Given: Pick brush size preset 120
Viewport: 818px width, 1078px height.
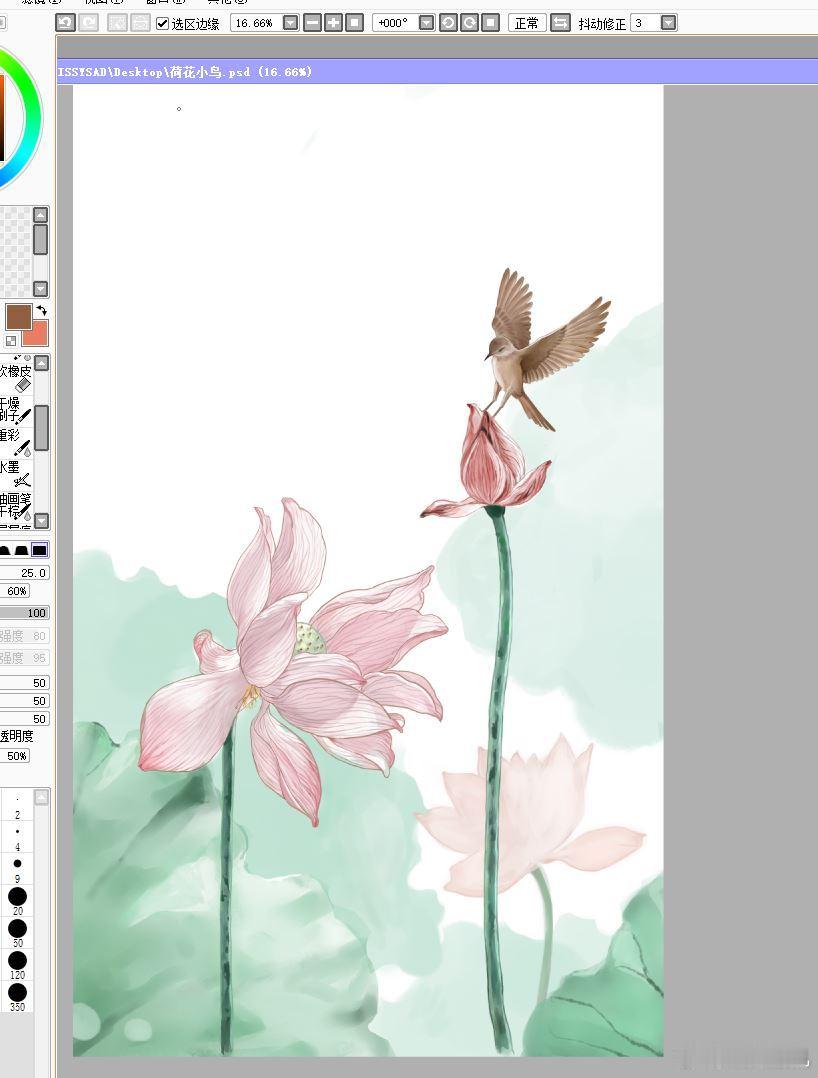Looking at the screenshot, I should [17, 965].
